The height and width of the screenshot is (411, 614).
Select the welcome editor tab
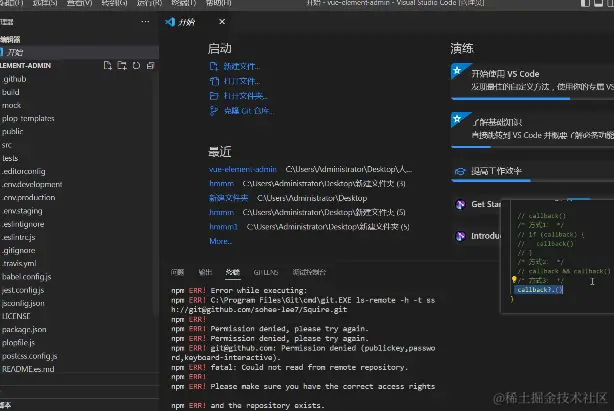[x=196, y=22]
